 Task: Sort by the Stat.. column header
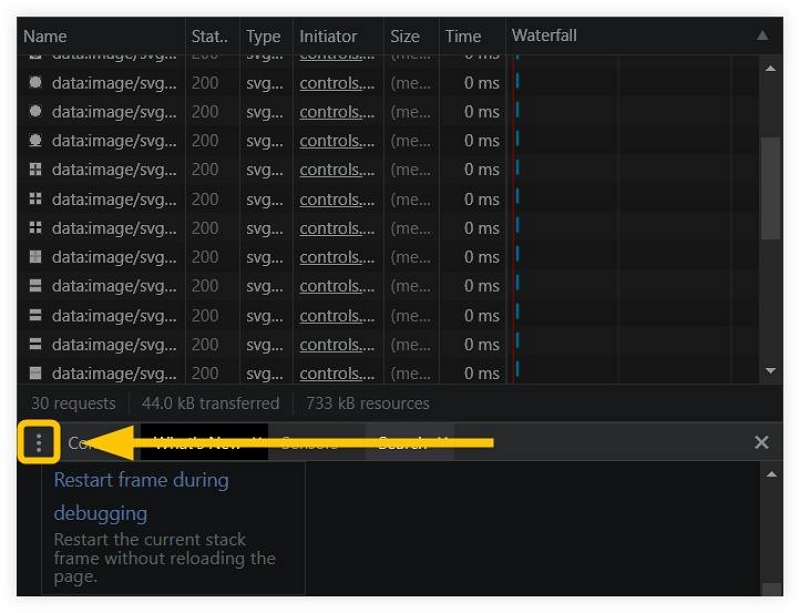click(x=212, y=36)
